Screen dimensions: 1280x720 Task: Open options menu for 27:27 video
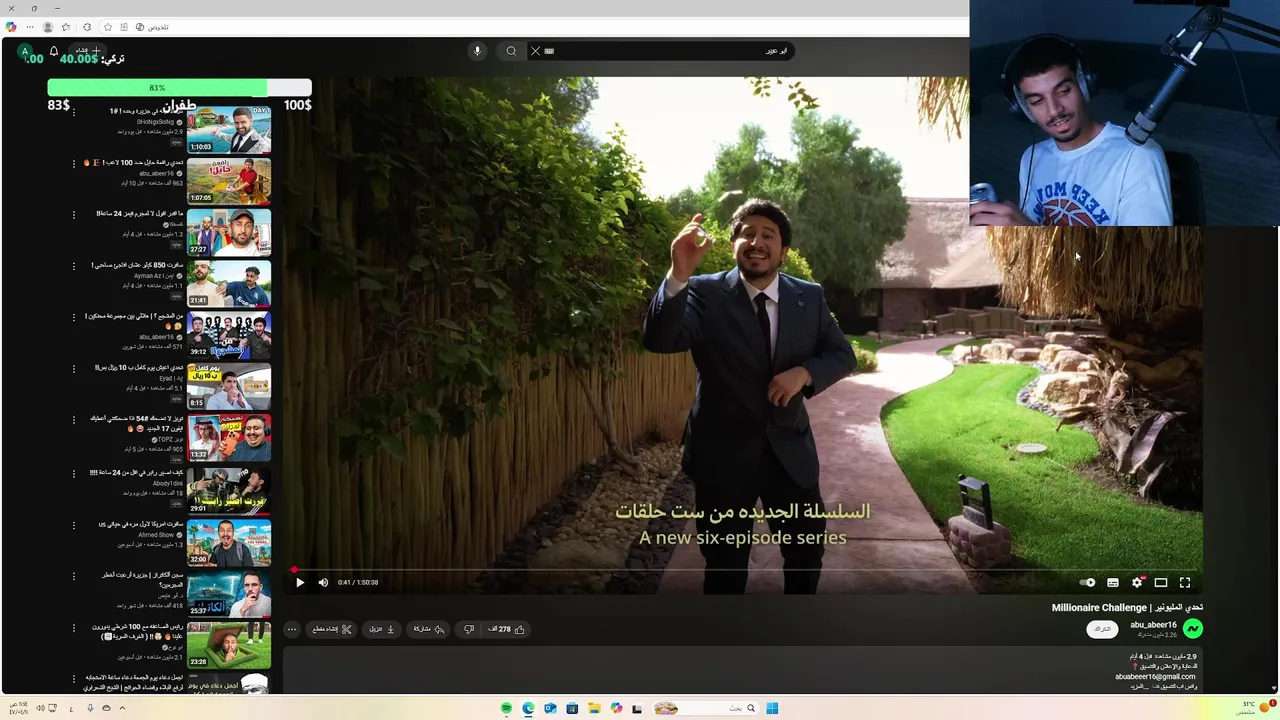point(73,214)
